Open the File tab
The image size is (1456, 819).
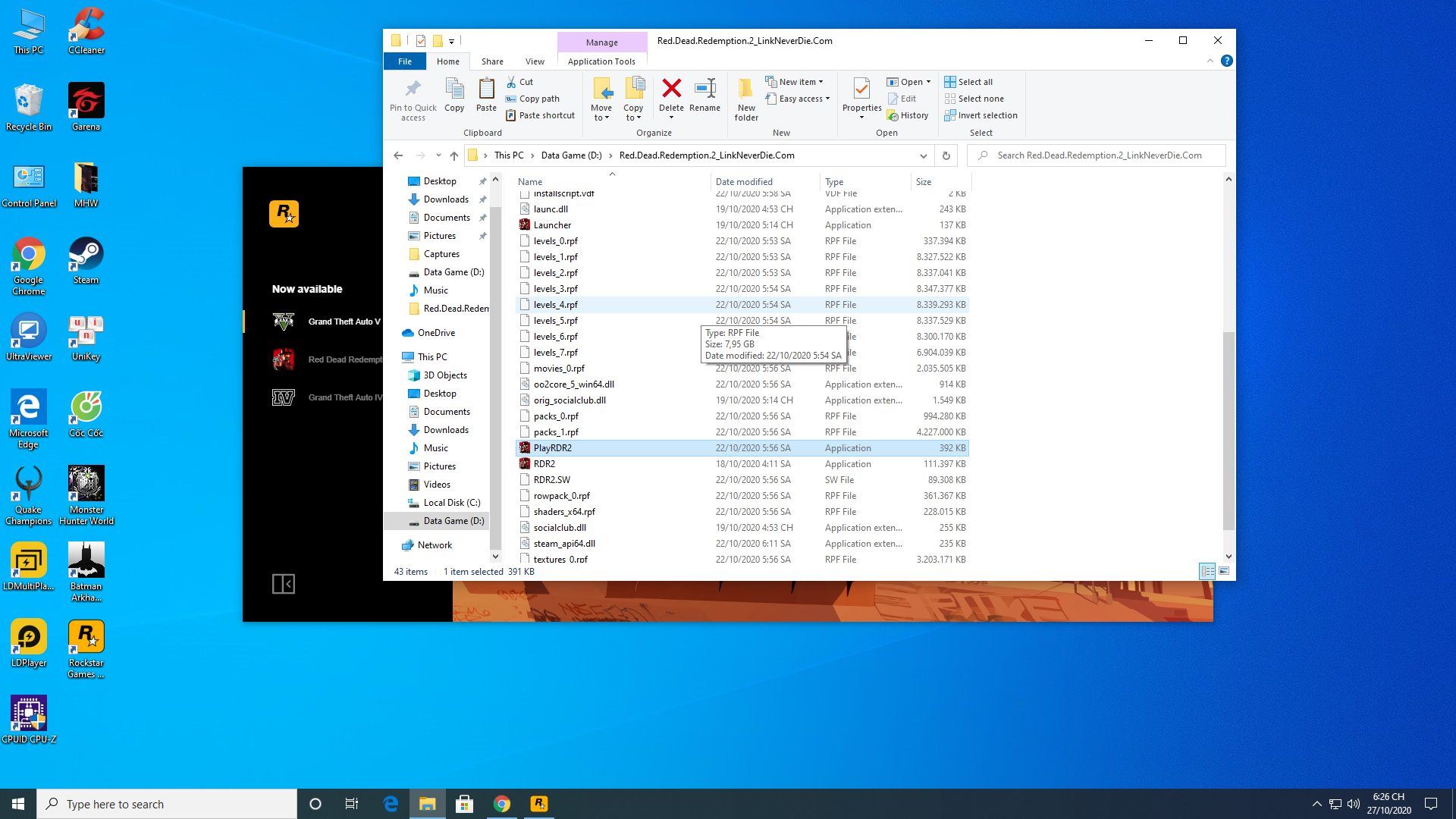405,61
